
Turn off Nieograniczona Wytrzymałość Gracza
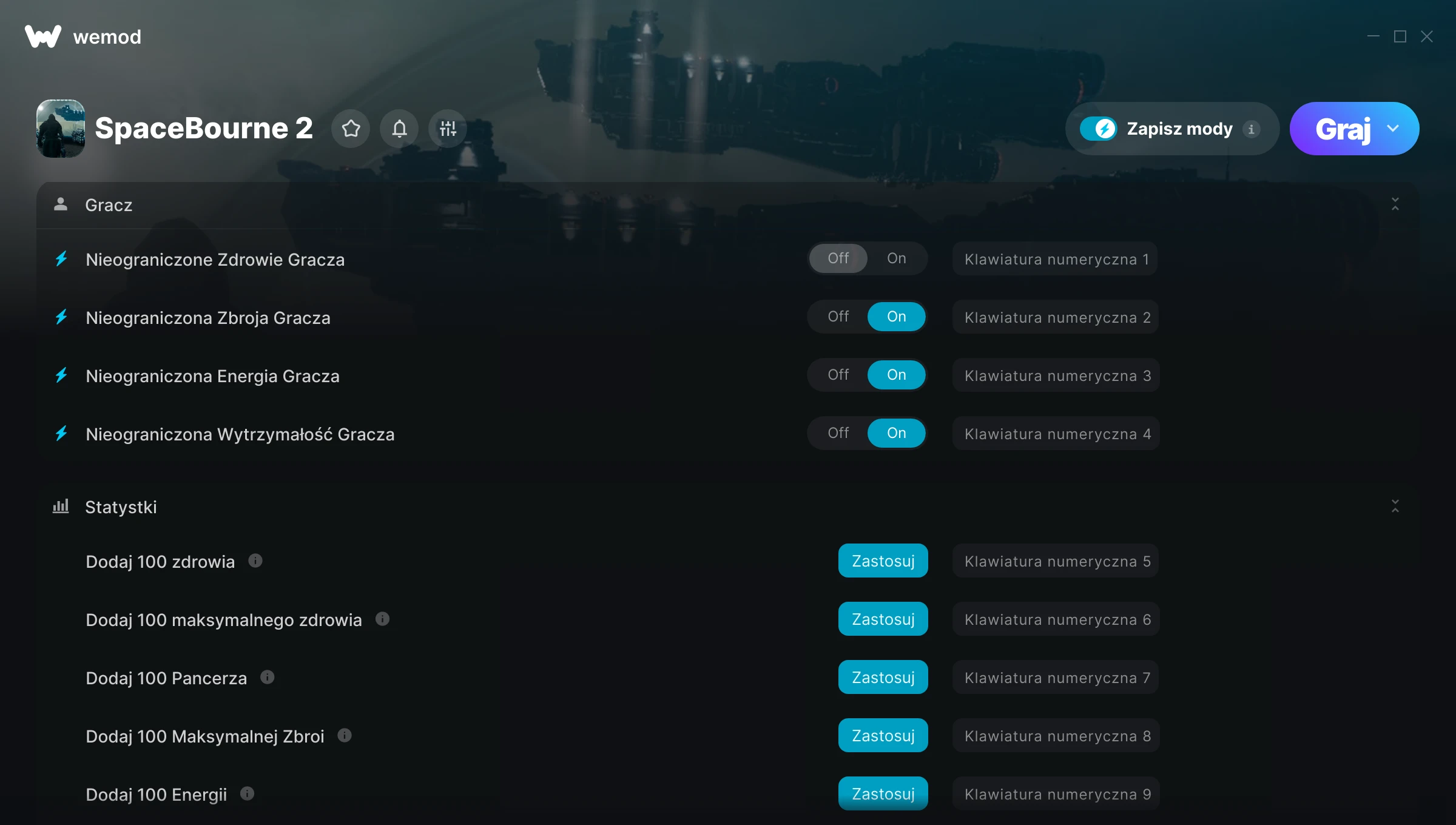coord(838,433)
